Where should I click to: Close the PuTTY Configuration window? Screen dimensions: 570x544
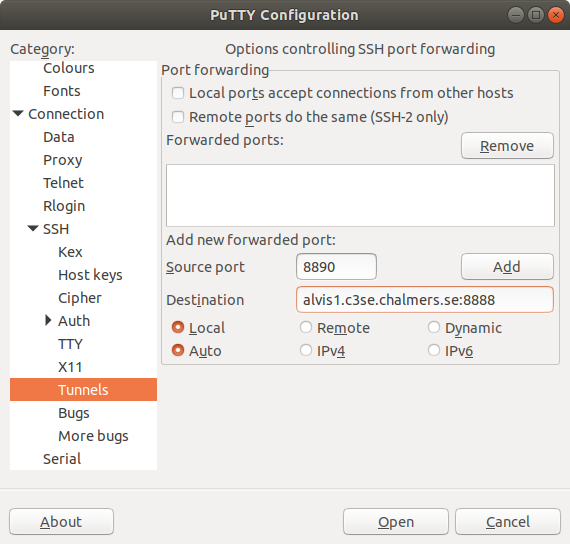pos(556,15)
